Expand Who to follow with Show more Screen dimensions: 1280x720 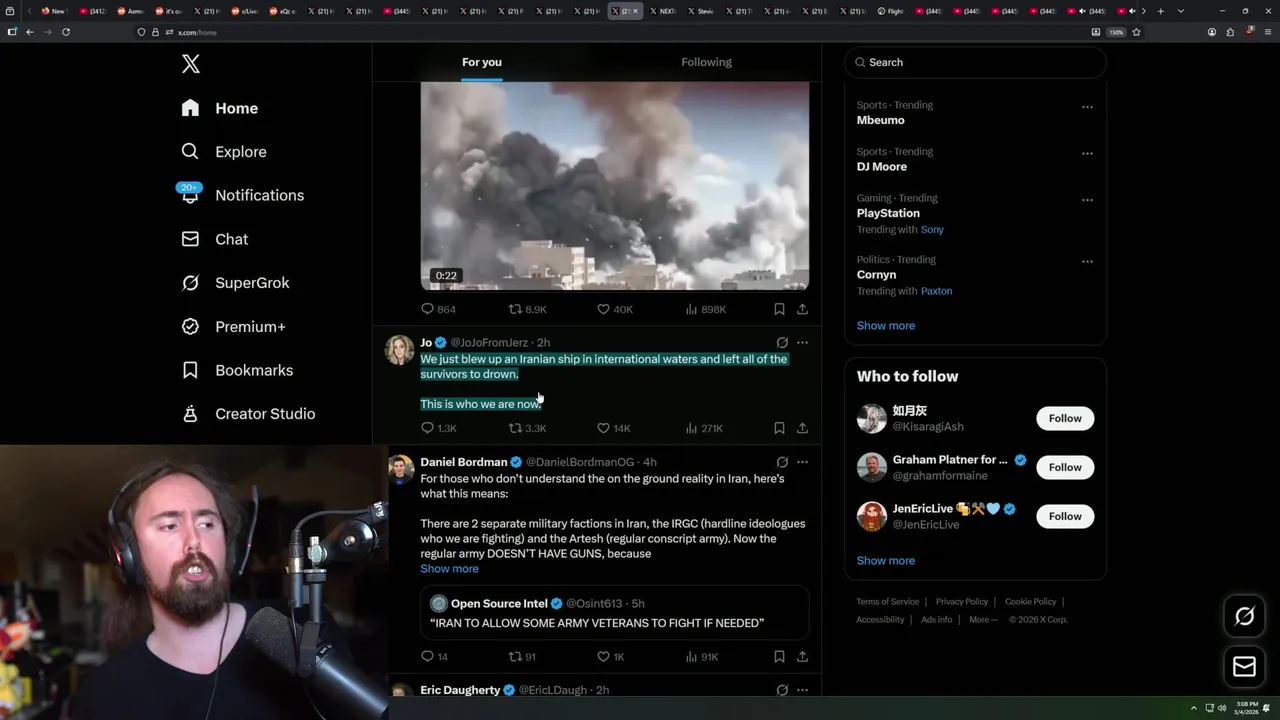pos(885,561)
